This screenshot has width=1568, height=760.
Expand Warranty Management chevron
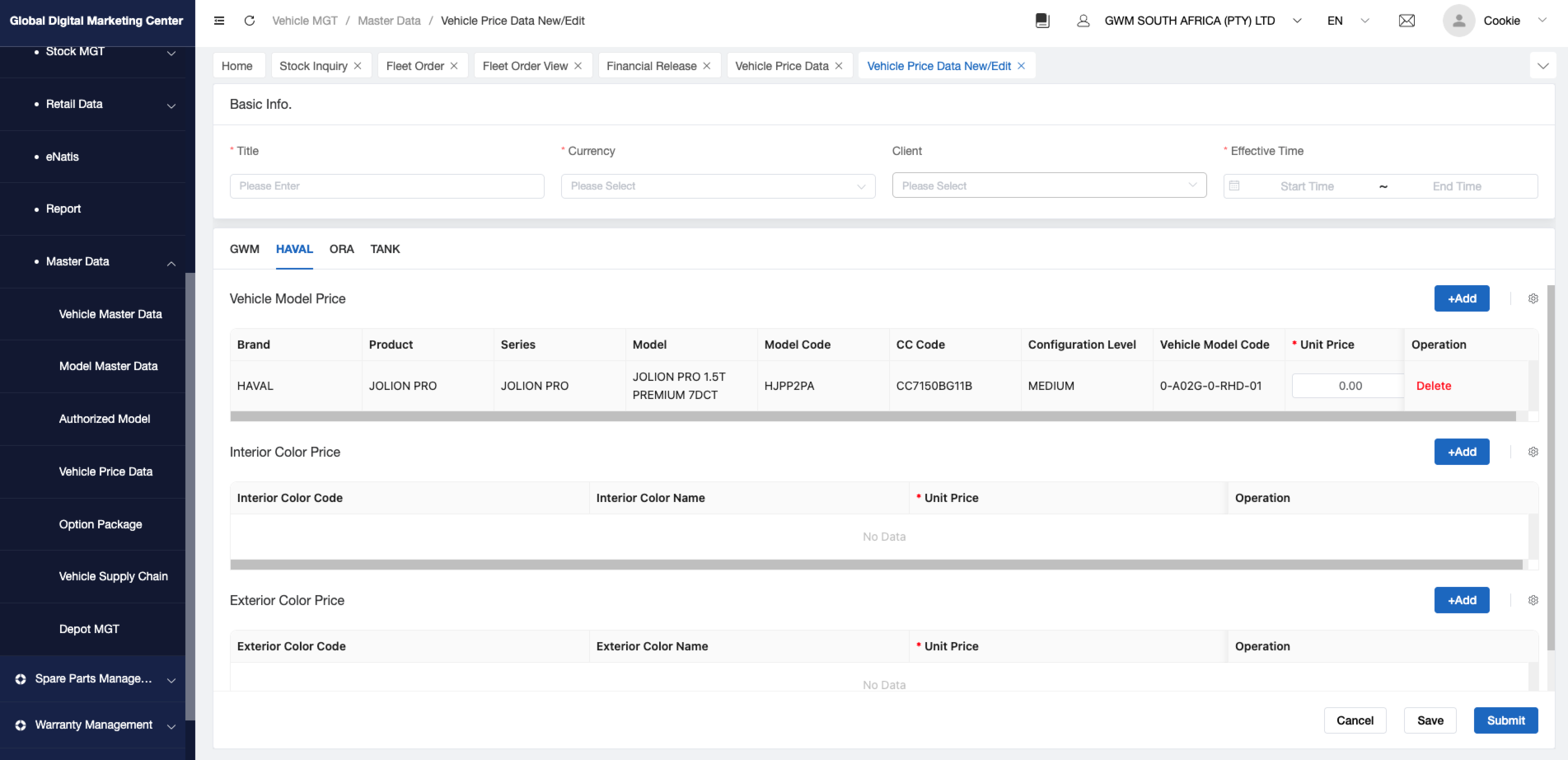(x=171, y=726)
